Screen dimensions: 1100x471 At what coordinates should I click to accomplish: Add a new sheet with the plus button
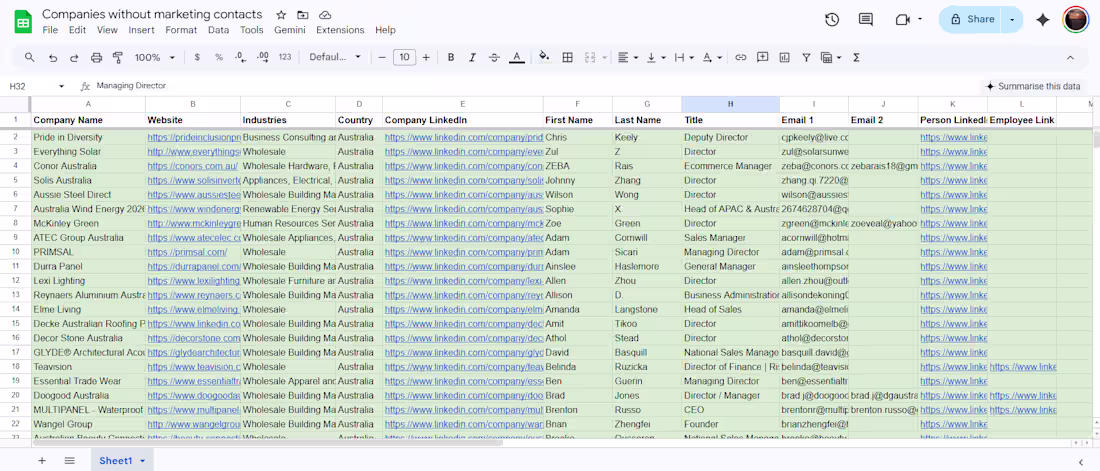coord(42,460)
